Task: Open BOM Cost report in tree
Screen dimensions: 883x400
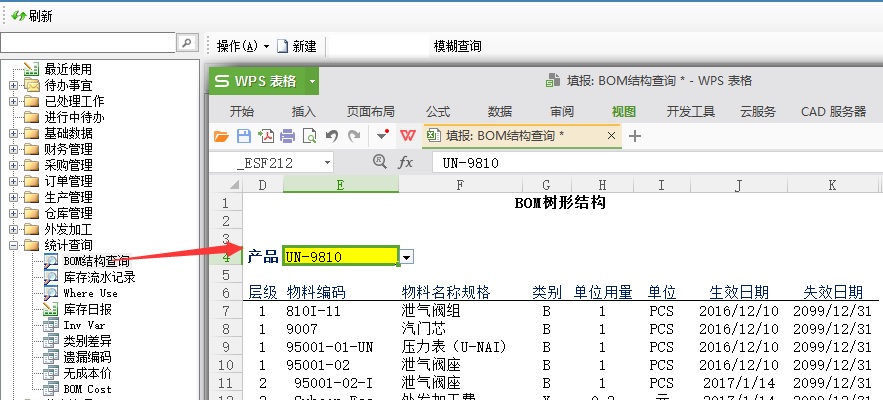Action: 88,389
